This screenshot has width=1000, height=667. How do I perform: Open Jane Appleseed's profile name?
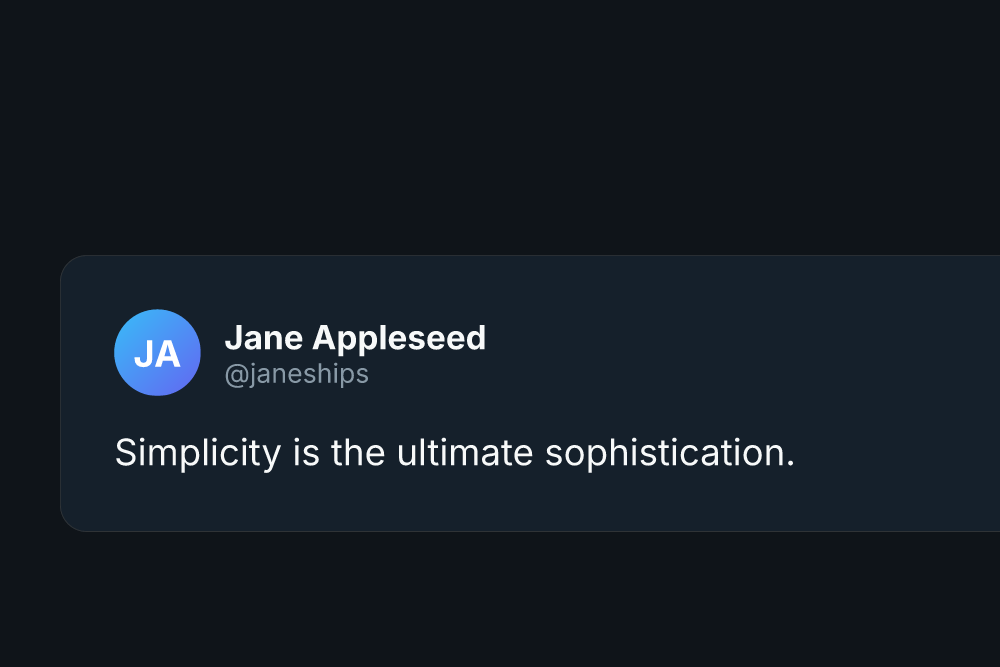point(355,338)
